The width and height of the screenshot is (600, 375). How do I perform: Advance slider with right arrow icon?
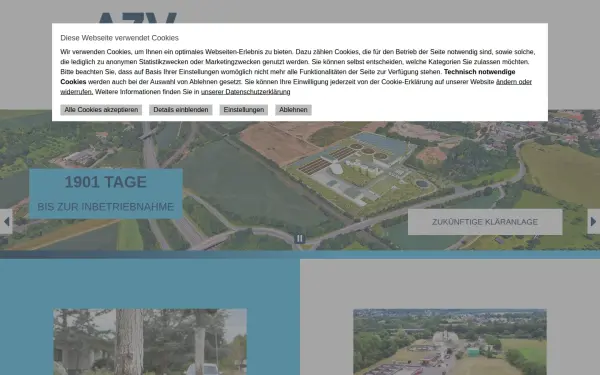point(593,222)
